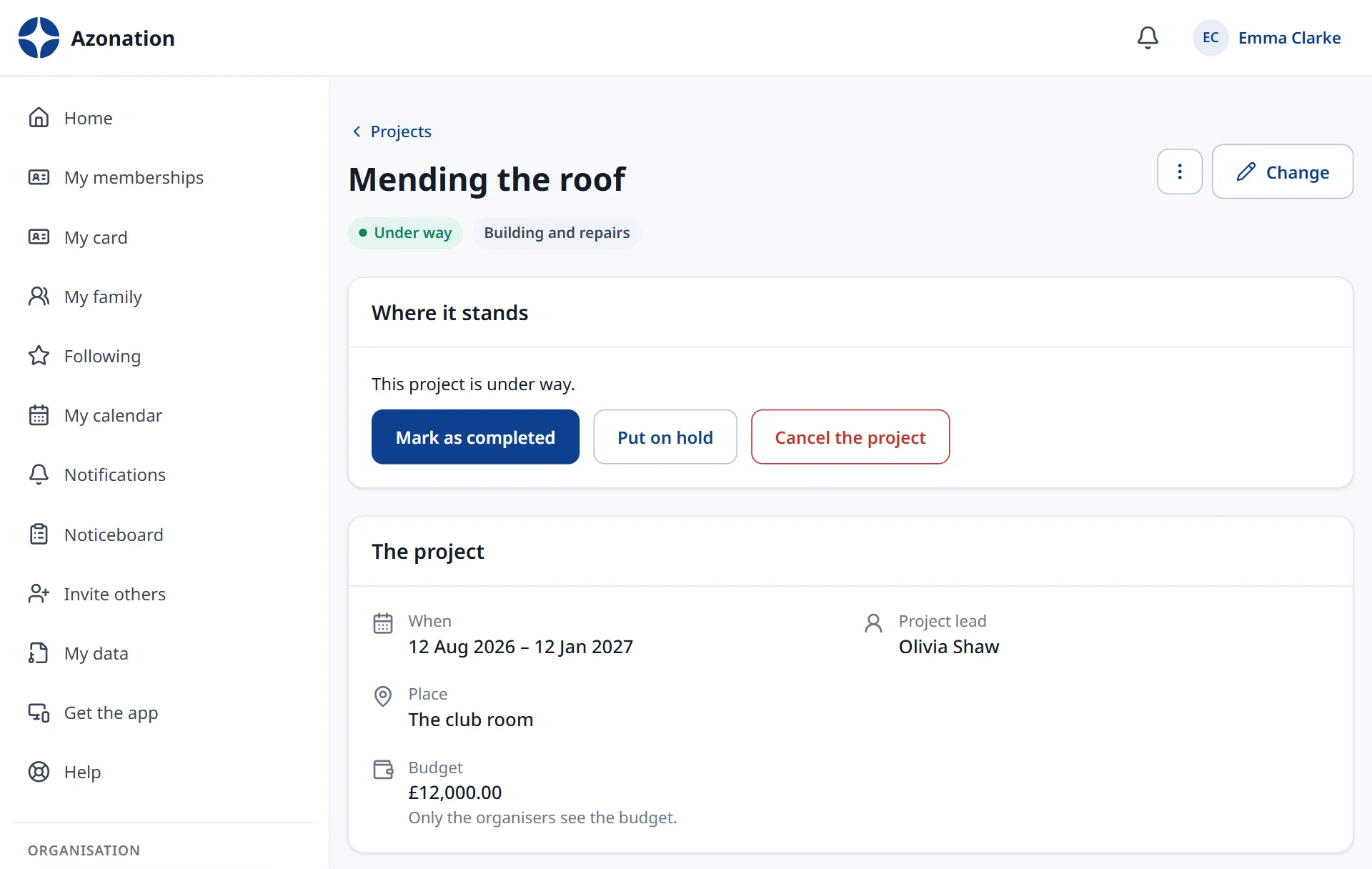Click the date range 12 Aug 2026 – 12 Jan 2027
Image resolution: width=1372 pixels, height=869 pixels.
[x=521, y=647]
